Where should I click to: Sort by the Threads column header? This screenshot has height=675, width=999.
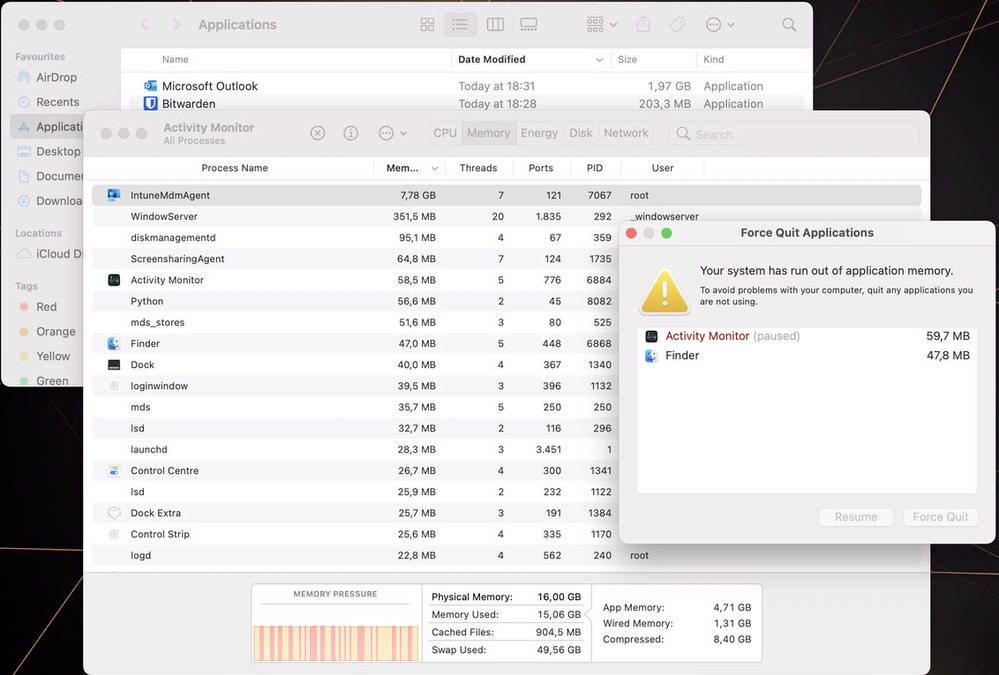point(478,168)
